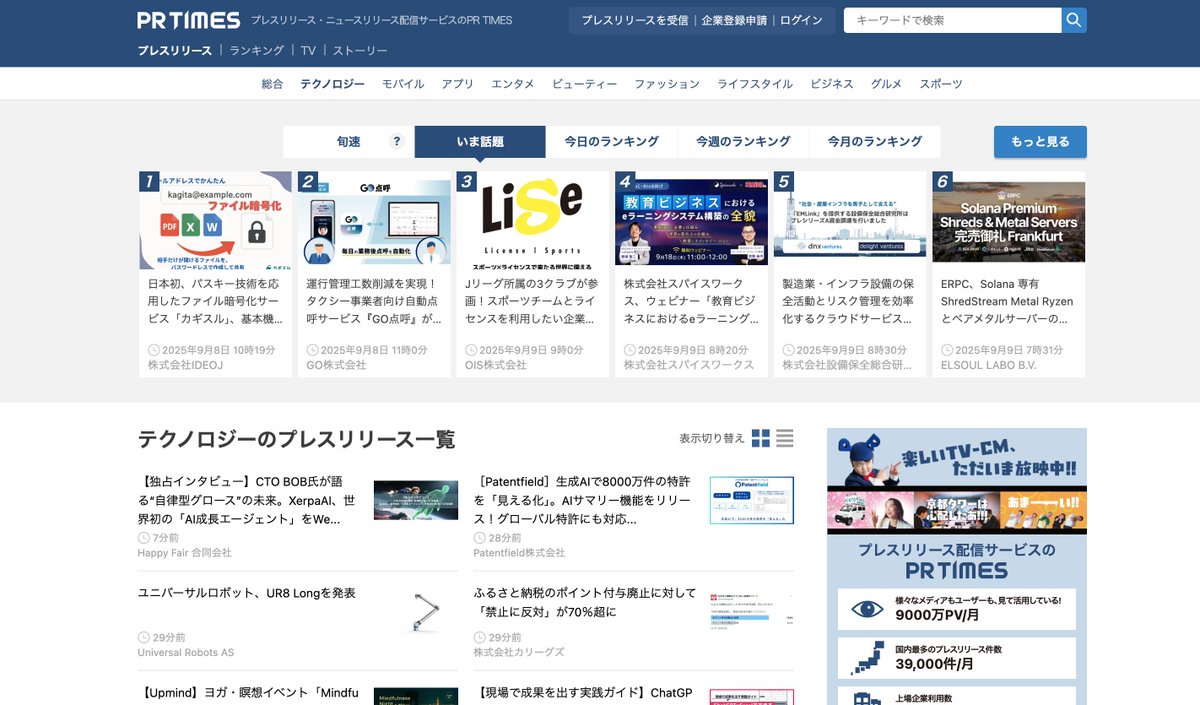
Task: Switch to the 旬速 tab
Action: coord(348,142)
